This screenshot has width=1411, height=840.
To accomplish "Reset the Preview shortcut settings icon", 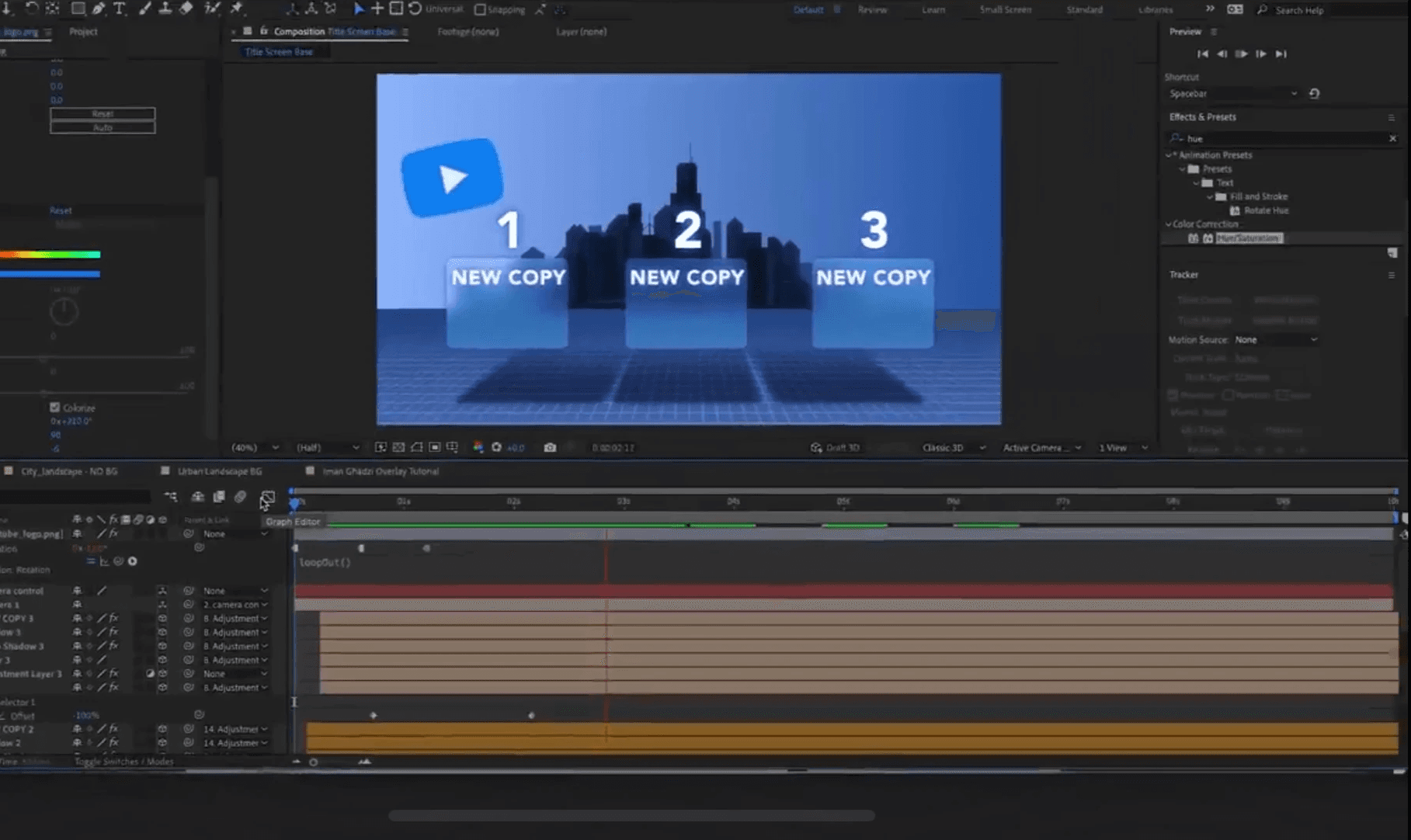I will [1314, 93].
